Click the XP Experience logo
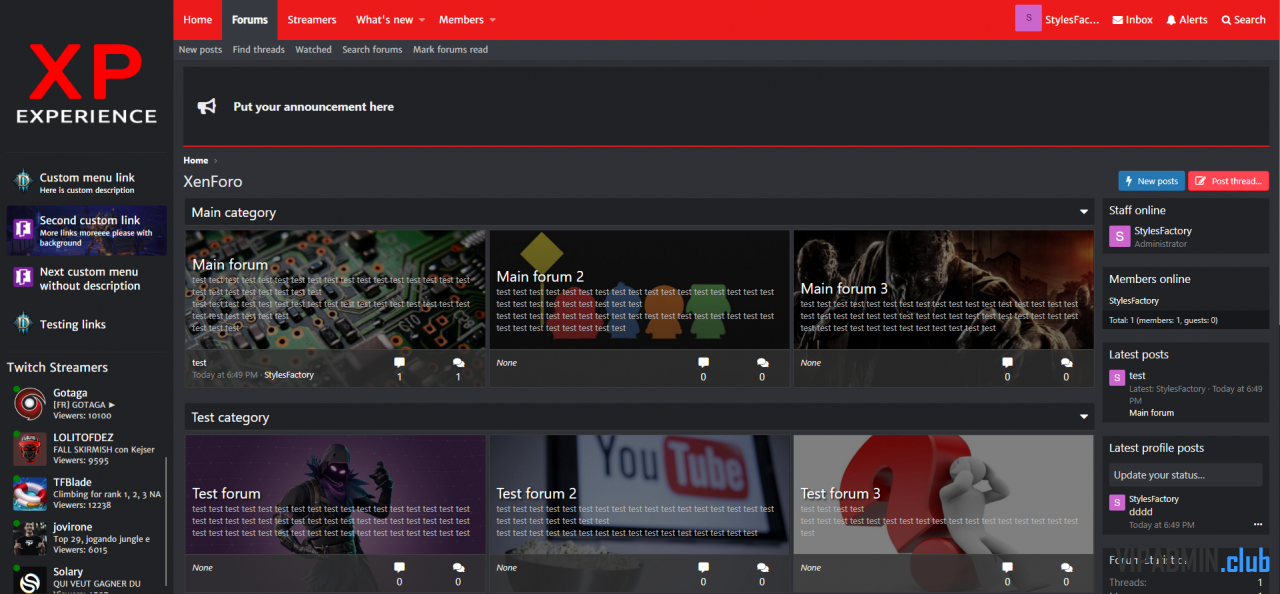 point(86,84)
